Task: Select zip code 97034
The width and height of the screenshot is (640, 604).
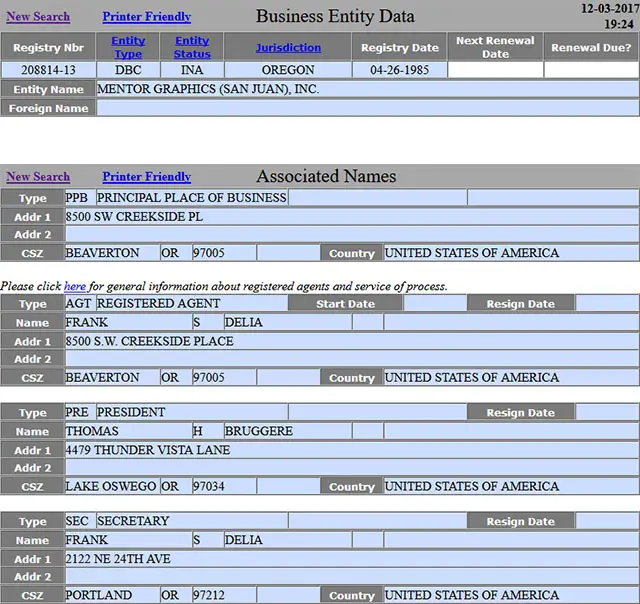Action: (209, 486)
